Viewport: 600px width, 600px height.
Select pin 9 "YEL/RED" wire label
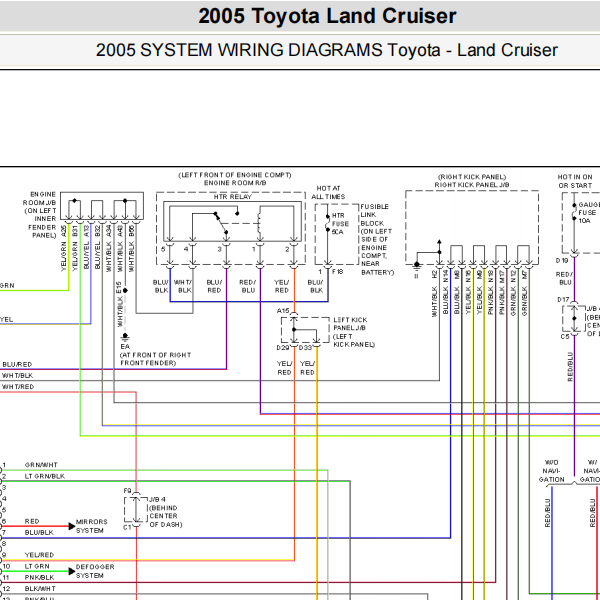(x=39, y=555)
